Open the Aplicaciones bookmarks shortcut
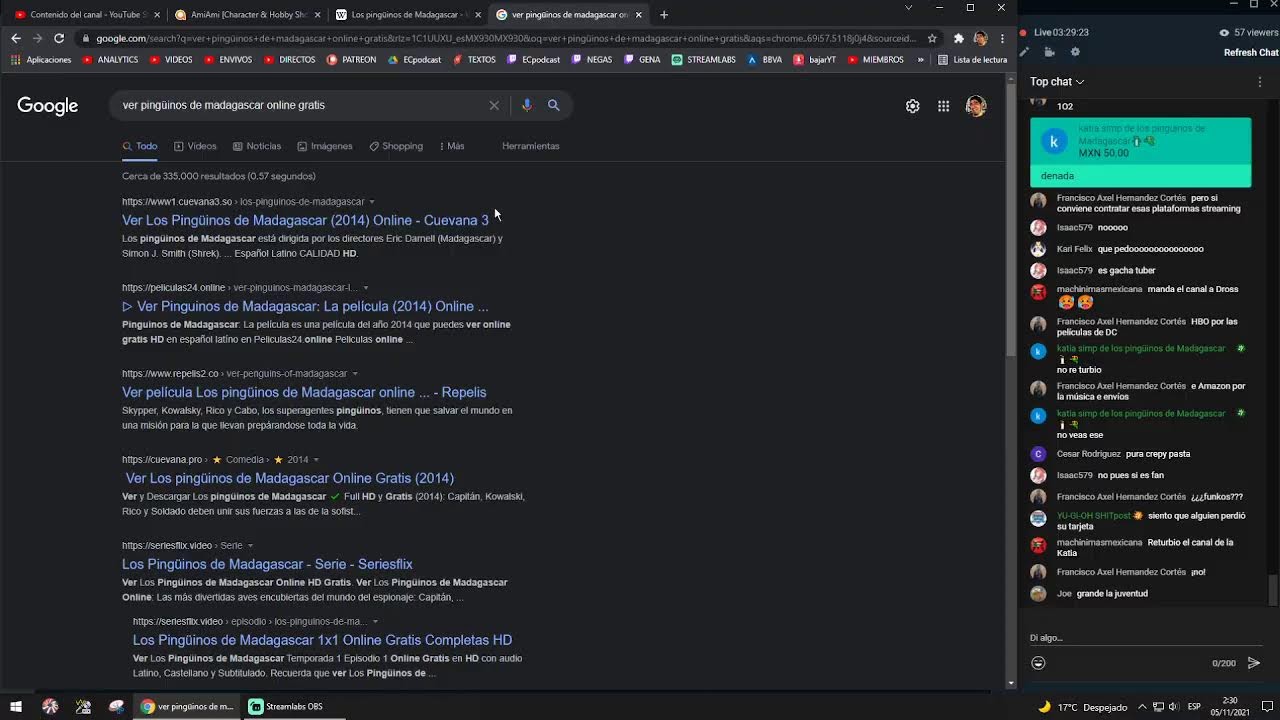Viewport: 1280px width, 720px height. (41, 60)
